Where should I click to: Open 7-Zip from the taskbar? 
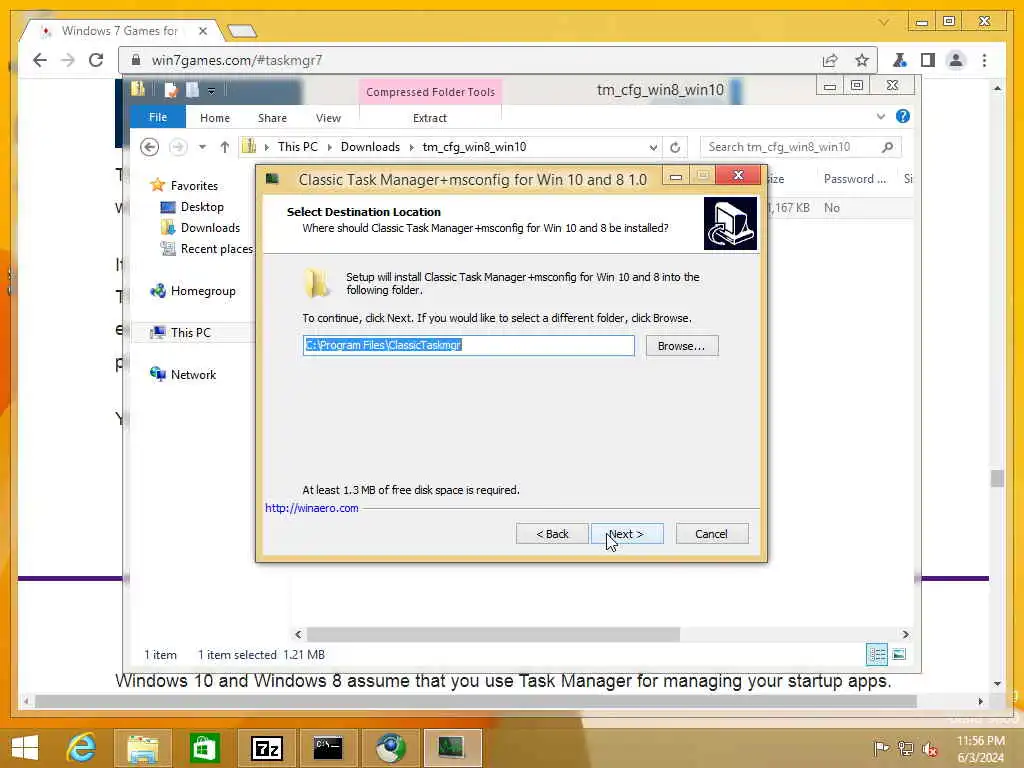pos(266,748)
